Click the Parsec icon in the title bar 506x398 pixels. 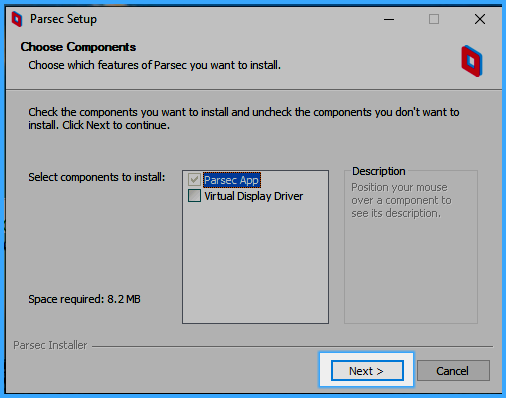pyautogui.click(x=17, y=19)
